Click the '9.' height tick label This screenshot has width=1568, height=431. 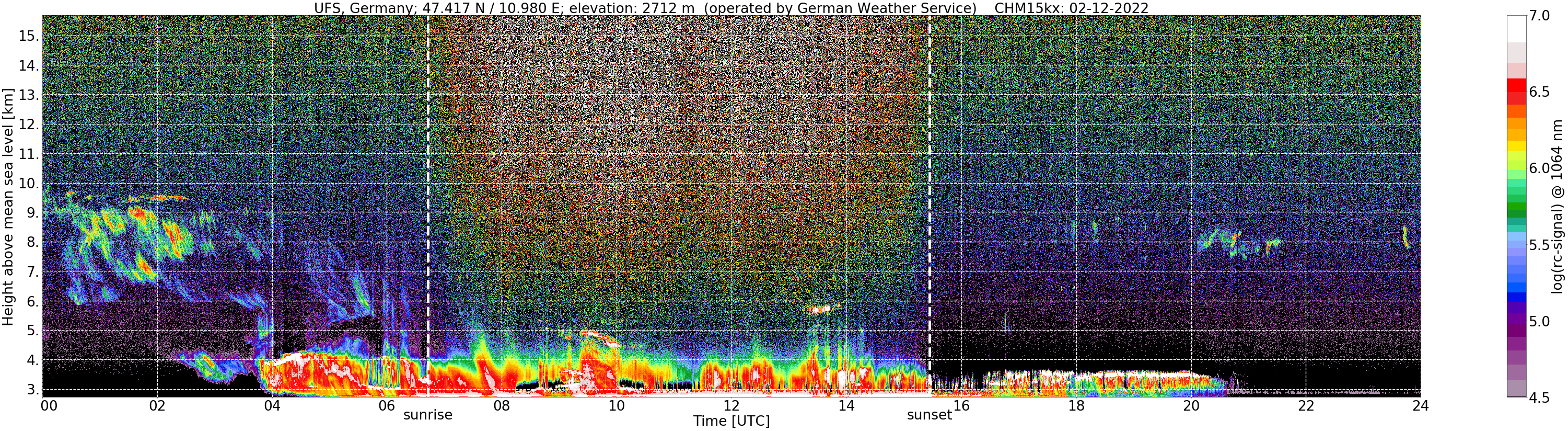pos(33,213)
